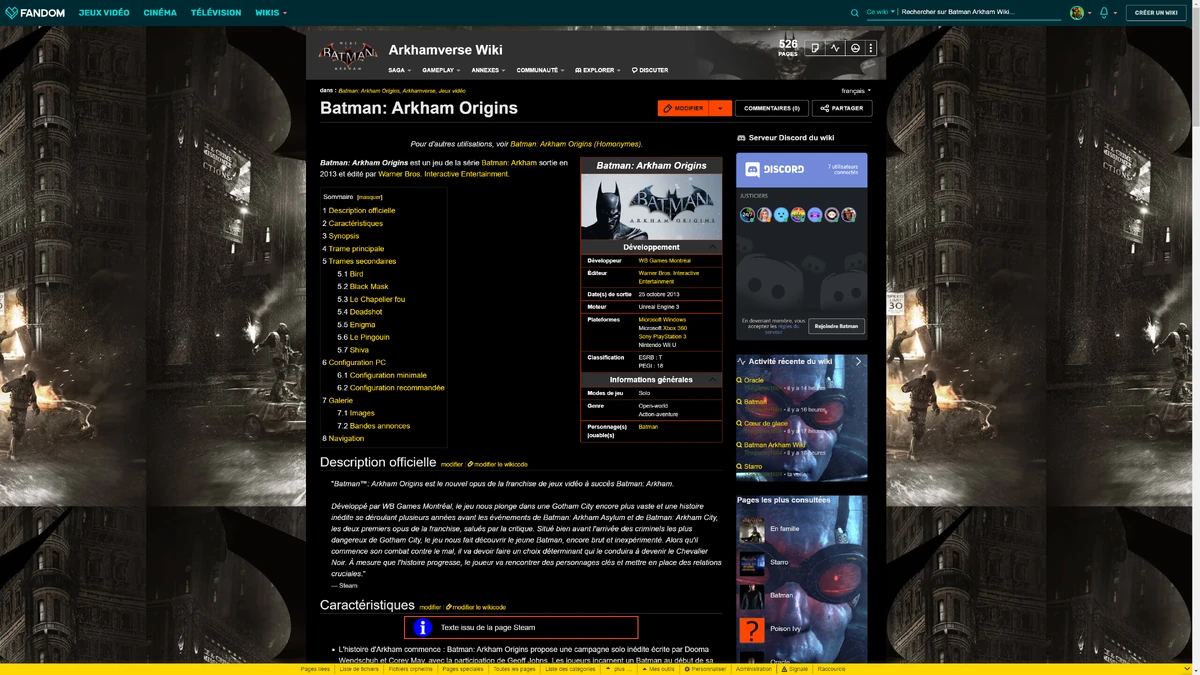Expand the MODIFIER button dropdown arrow
The width and height of the screenshot is (1200, 675).
pos(721,107)
